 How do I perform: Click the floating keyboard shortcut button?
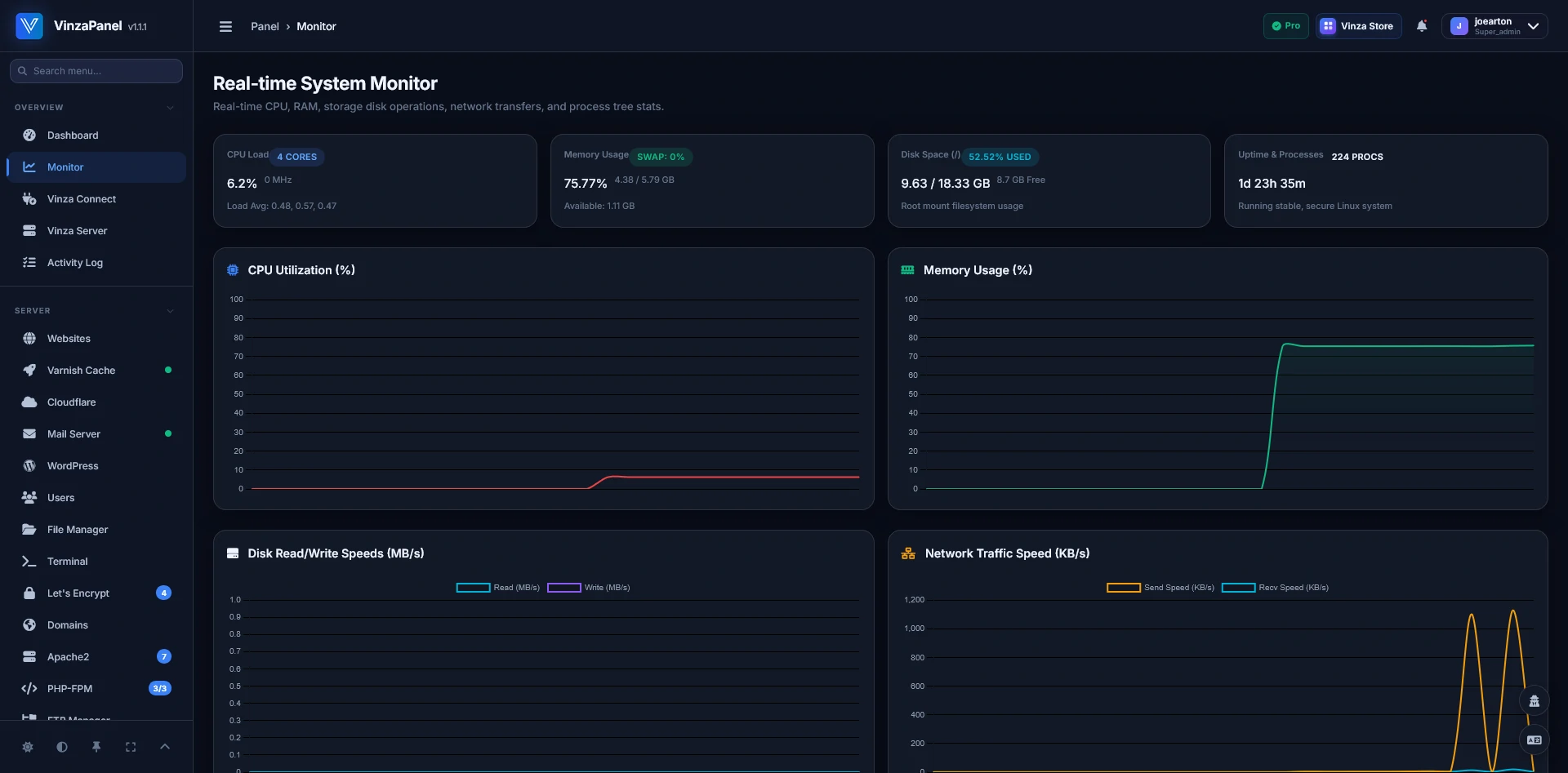pyautogui.click(x=1535, y=740)
